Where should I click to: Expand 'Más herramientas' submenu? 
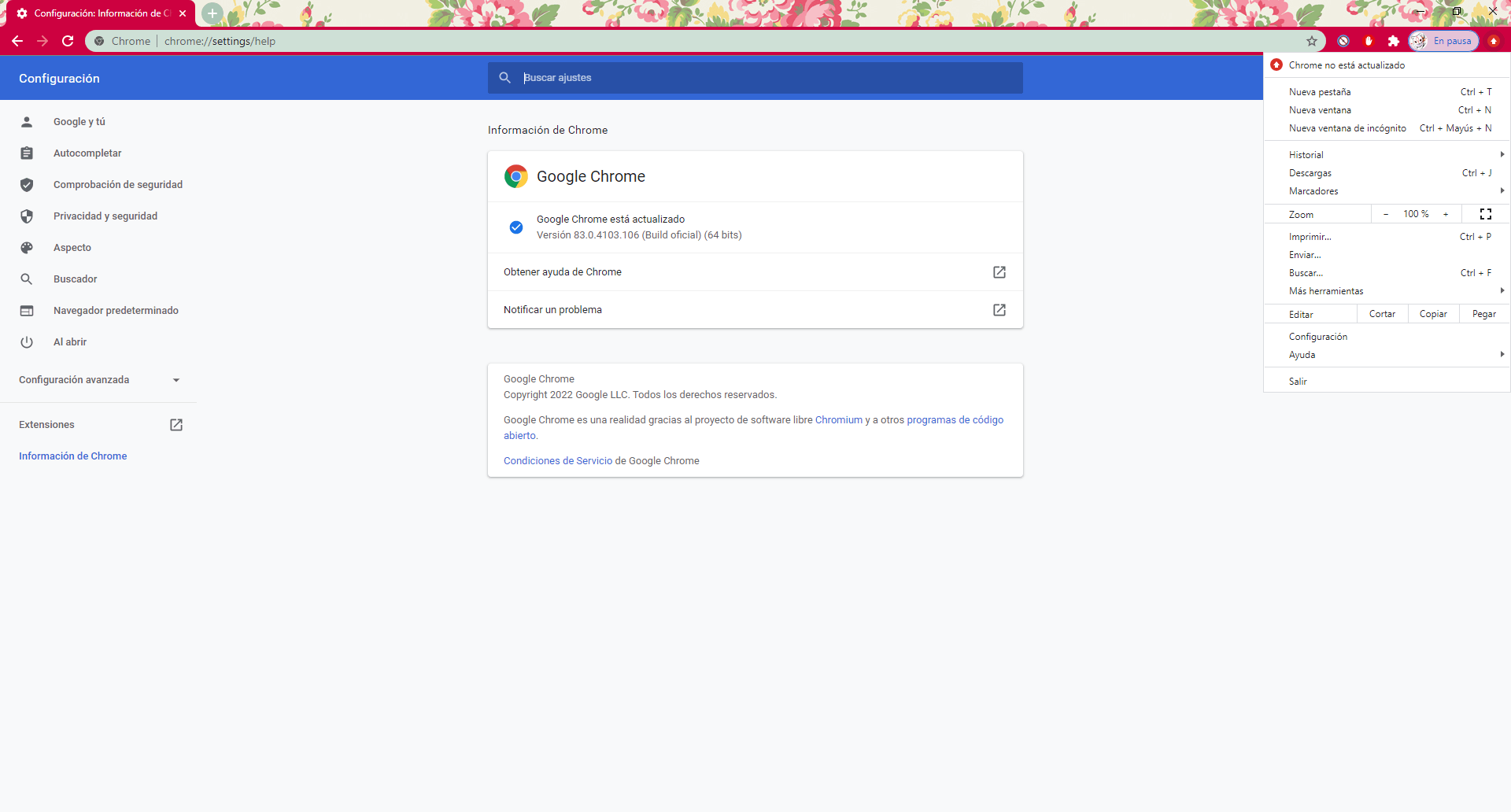click(1387, 291)
